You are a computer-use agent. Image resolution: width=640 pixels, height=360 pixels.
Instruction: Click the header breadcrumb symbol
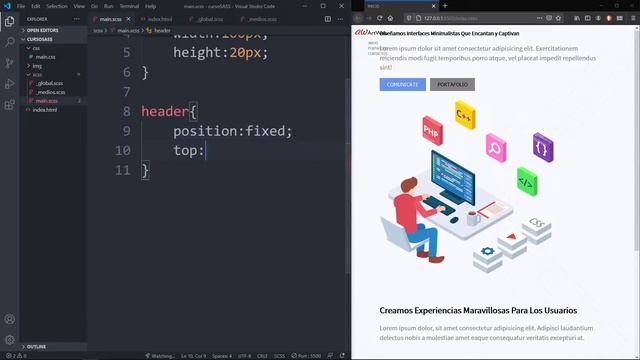click(x=159, y=31)
